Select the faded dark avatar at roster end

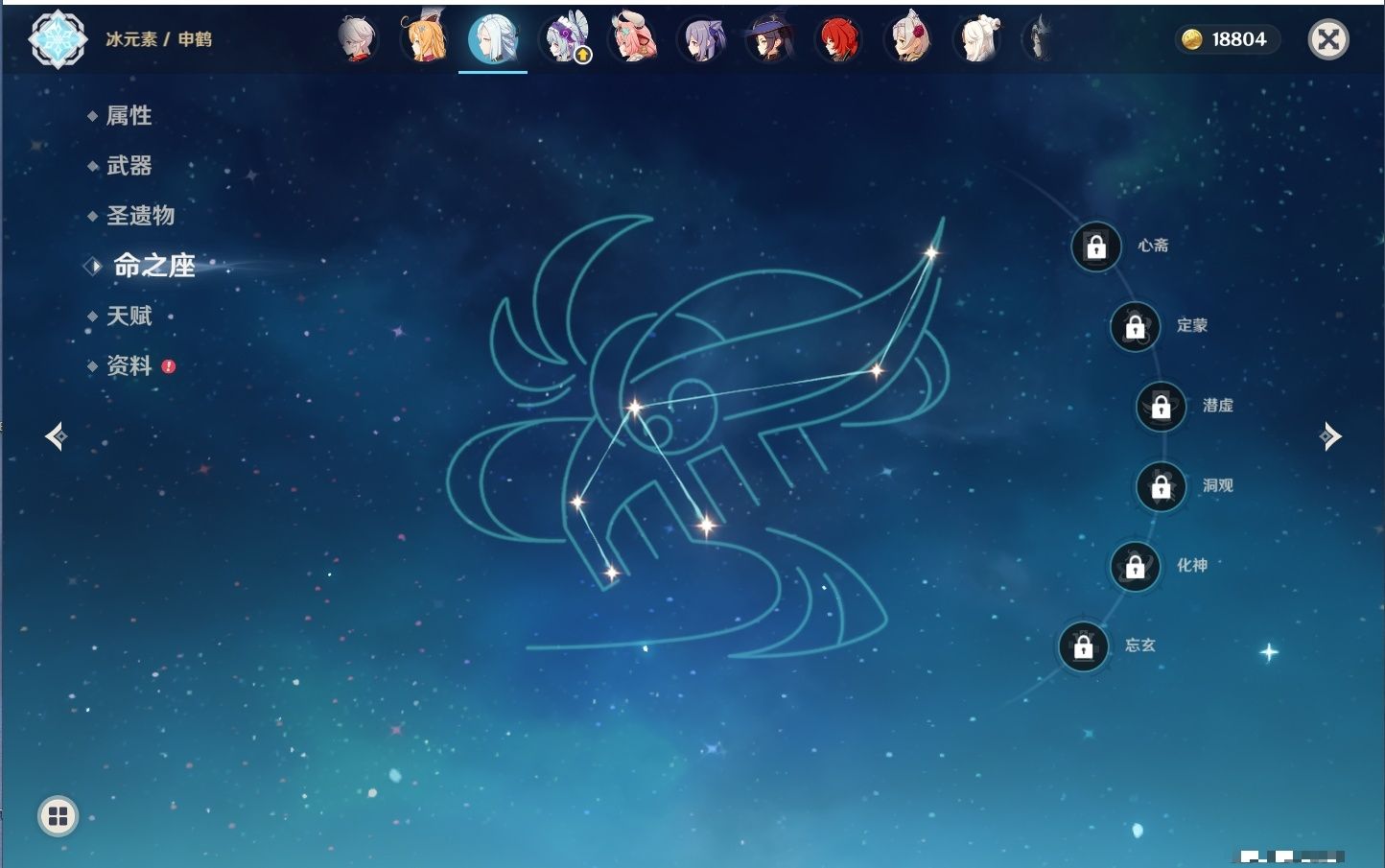1040,39
